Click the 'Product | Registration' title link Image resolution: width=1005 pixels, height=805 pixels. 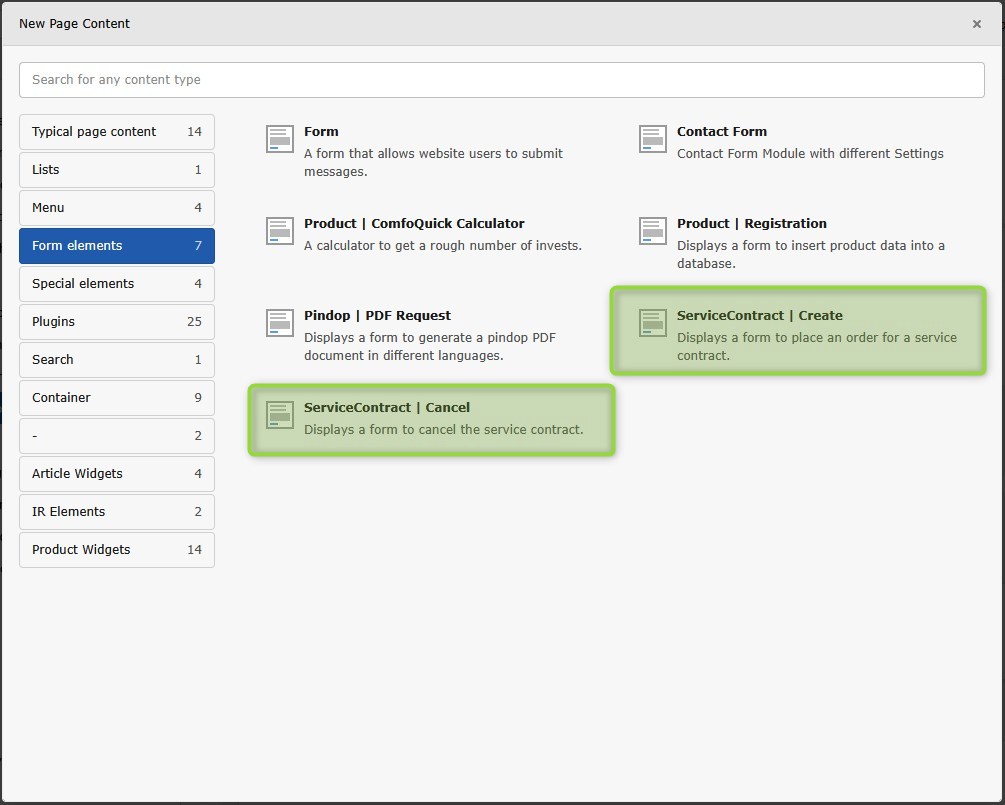click(x=751, y=224)
